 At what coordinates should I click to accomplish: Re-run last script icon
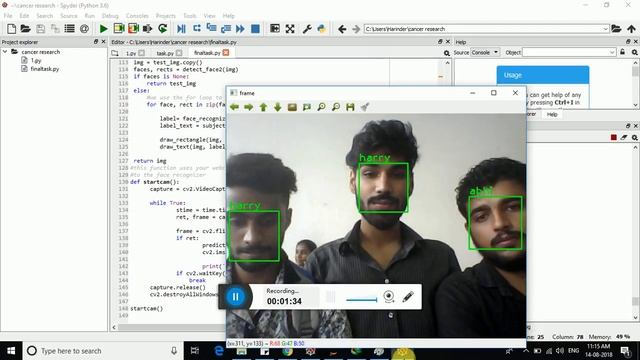(x=162, y=29)
